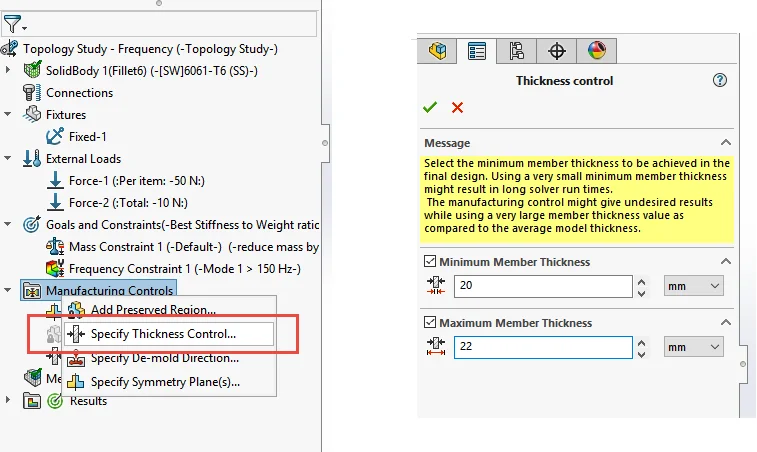Click the Topology Study root icon

click(10, 49)
